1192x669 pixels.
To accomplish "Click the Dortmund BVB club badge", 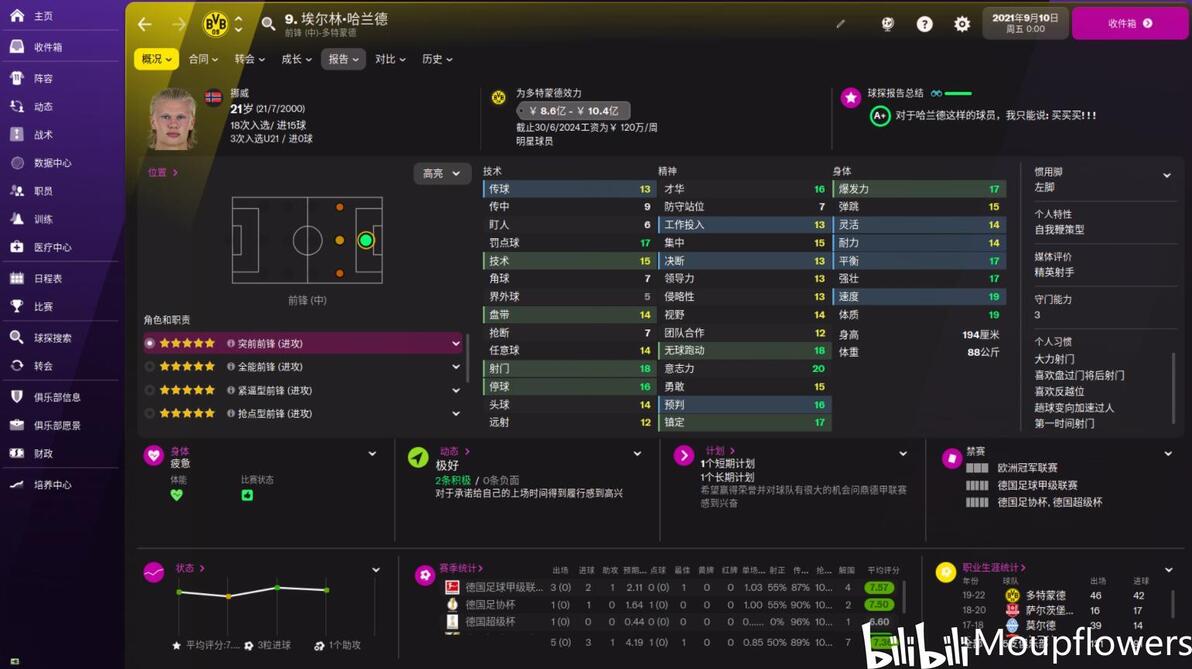I will coord(215,24).
